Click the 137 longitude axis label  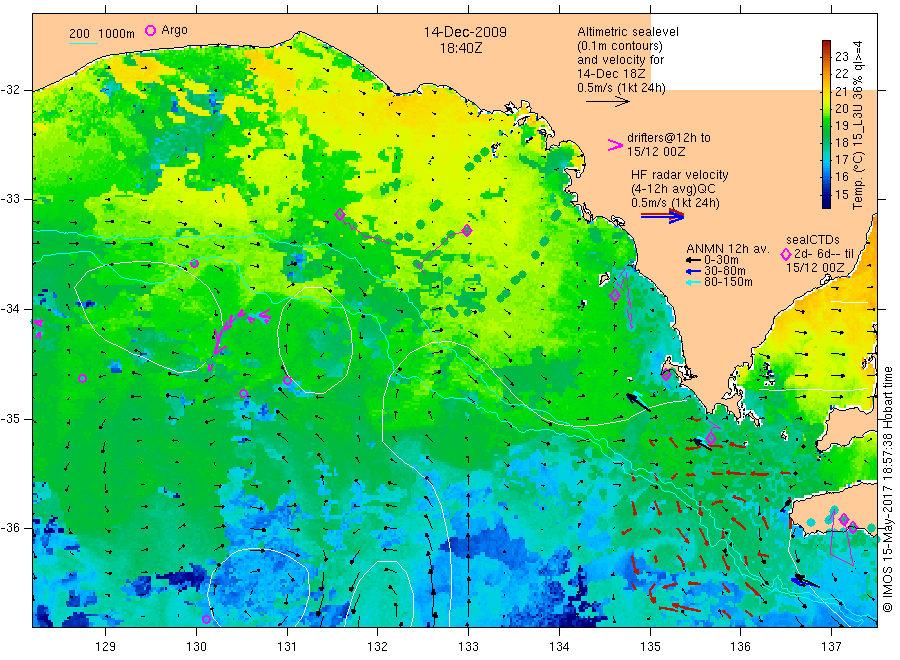tap(831, 647)
